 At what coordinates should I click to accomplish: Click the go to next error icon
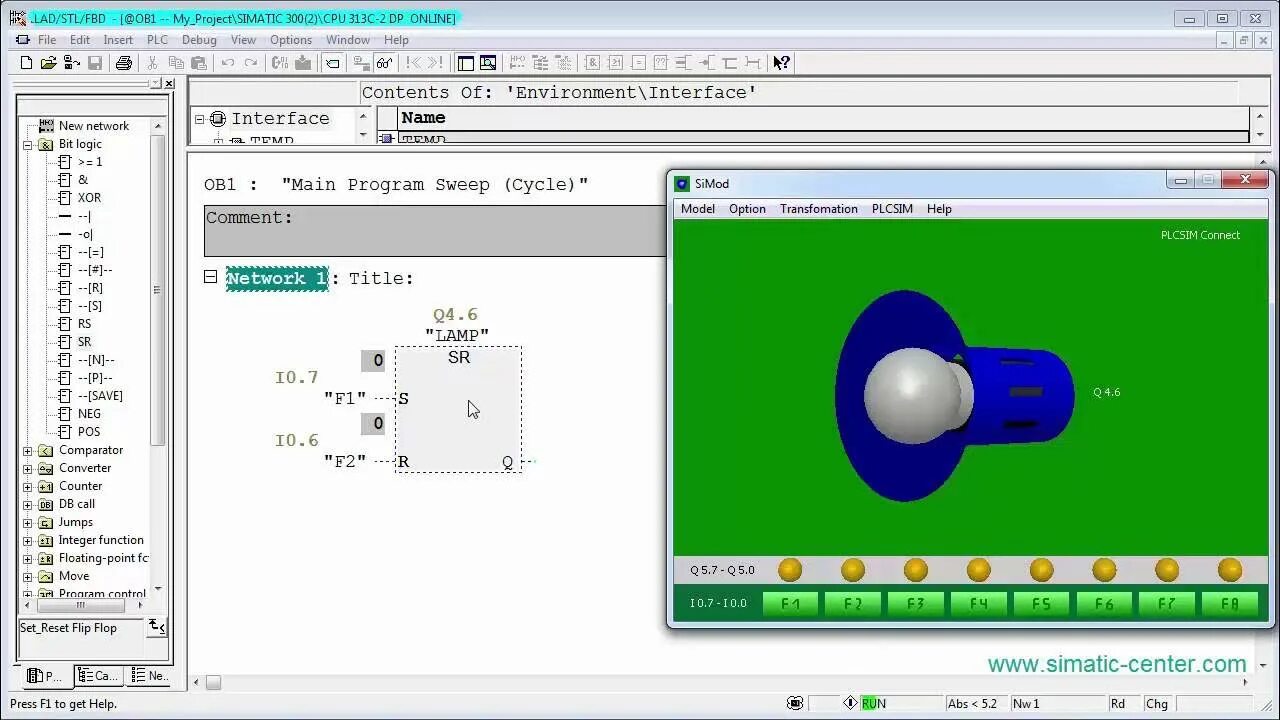pyautogui.click(x=435, y=63)
